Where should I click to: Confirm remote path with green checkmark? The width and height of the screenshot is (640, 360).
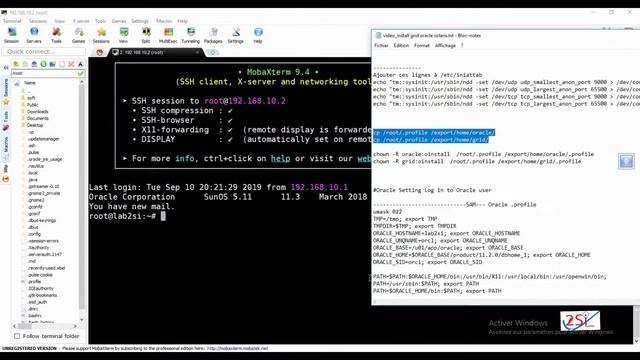pyautogui.click(x=80, y=73)
